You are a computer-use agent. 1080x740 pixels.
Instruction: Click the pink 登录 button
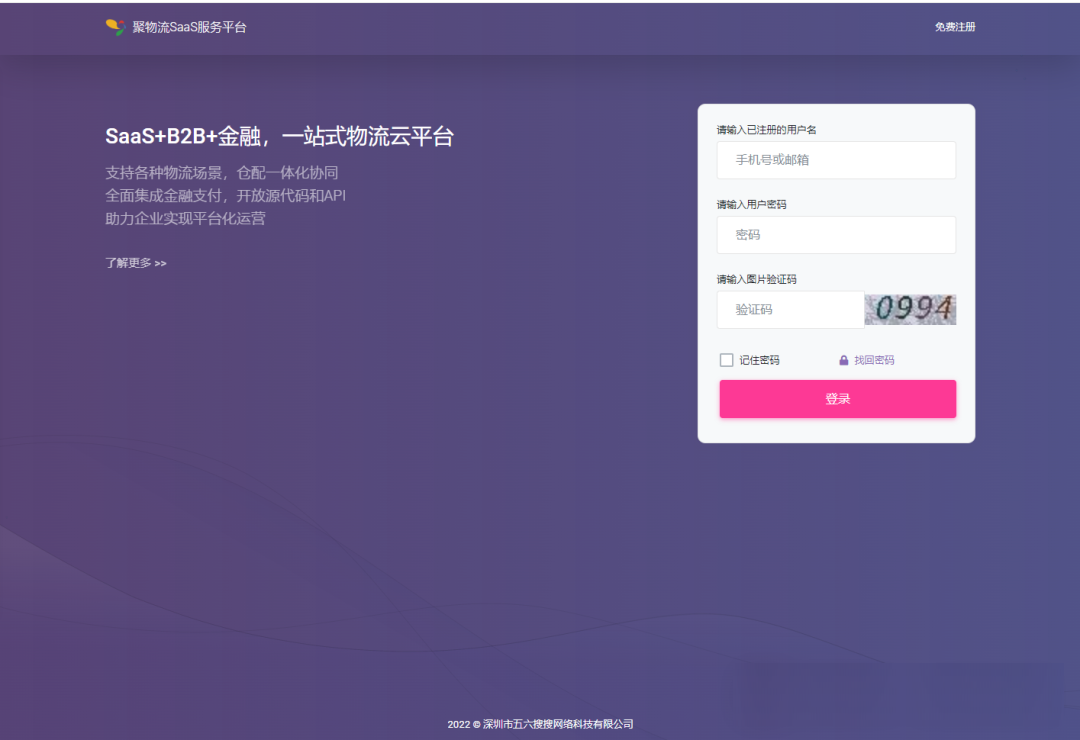tap(838, 399)
